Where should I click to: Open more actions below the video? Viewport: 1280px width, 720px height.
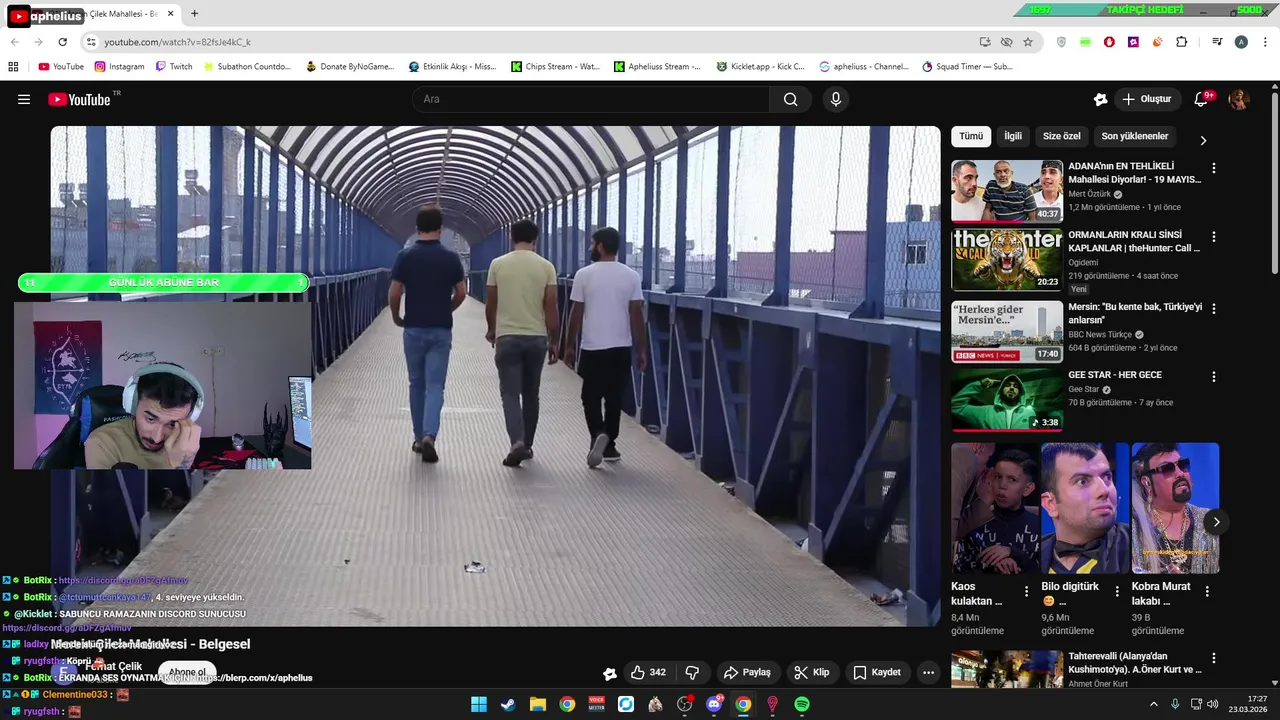point(928,672)
